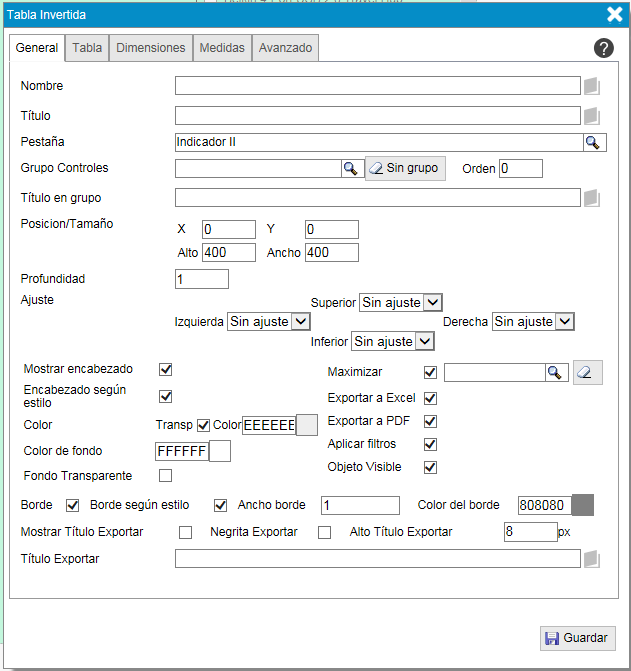
Task: Enable the Fondo Transparente checkbox
Action: (166, 475)
